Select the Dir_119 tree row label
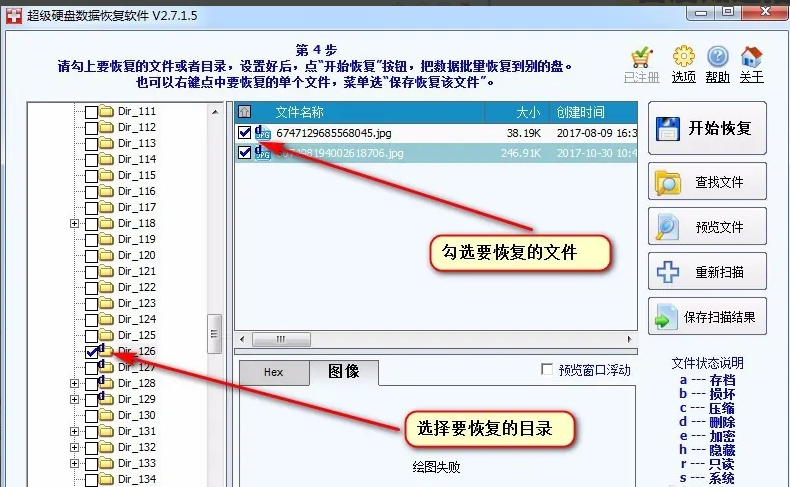790x487 pixels. click(137, 239)
